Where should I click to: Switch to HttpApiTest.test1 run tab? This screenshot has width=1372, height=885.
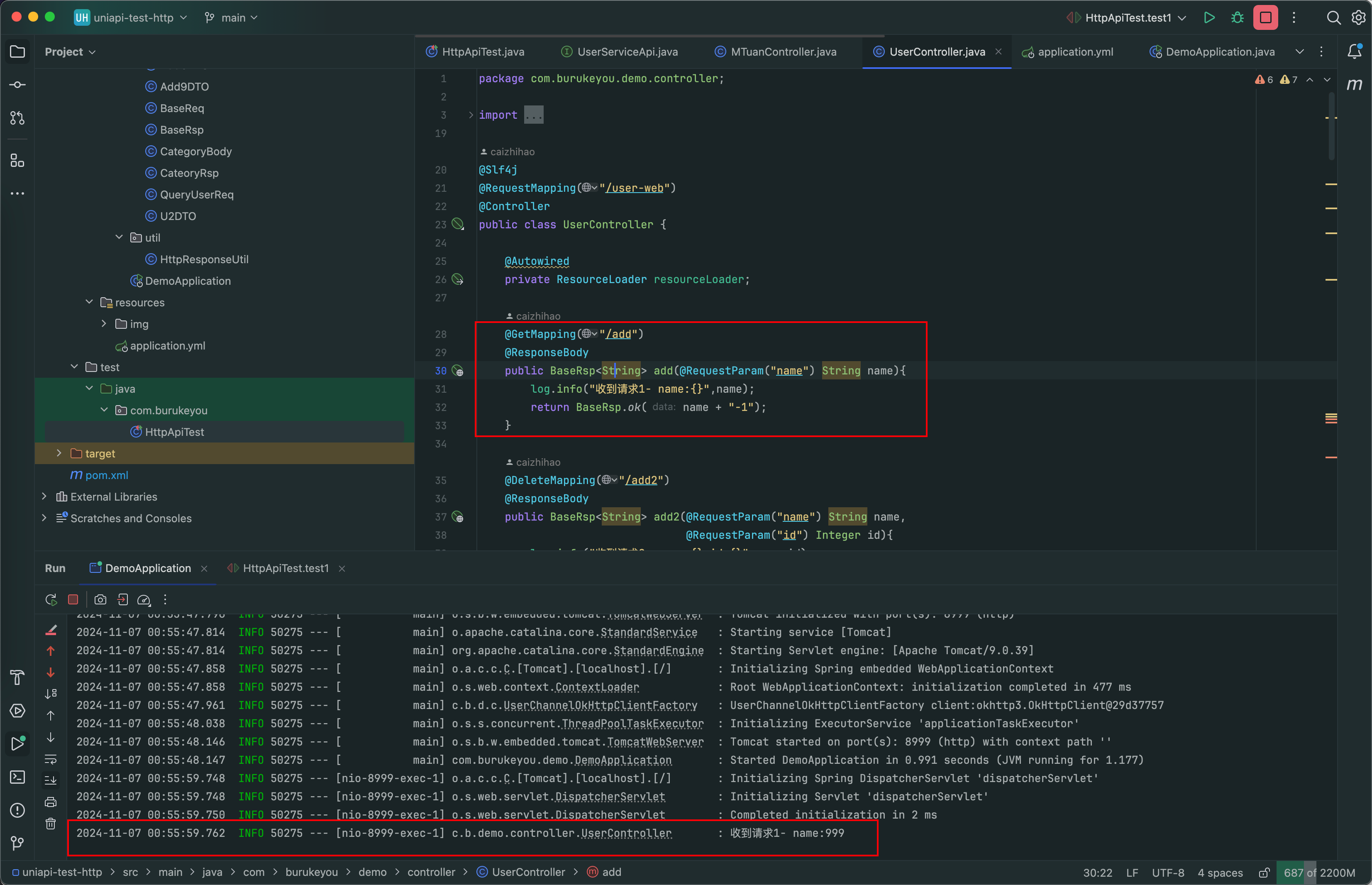(x=286, y=568)
